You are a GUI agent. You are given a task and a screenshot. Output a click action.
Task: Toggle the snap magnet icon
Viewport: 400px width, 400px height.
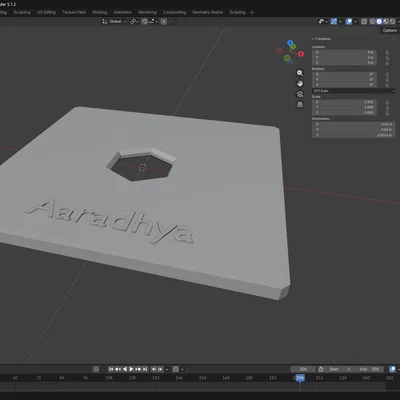pos(144,21)
